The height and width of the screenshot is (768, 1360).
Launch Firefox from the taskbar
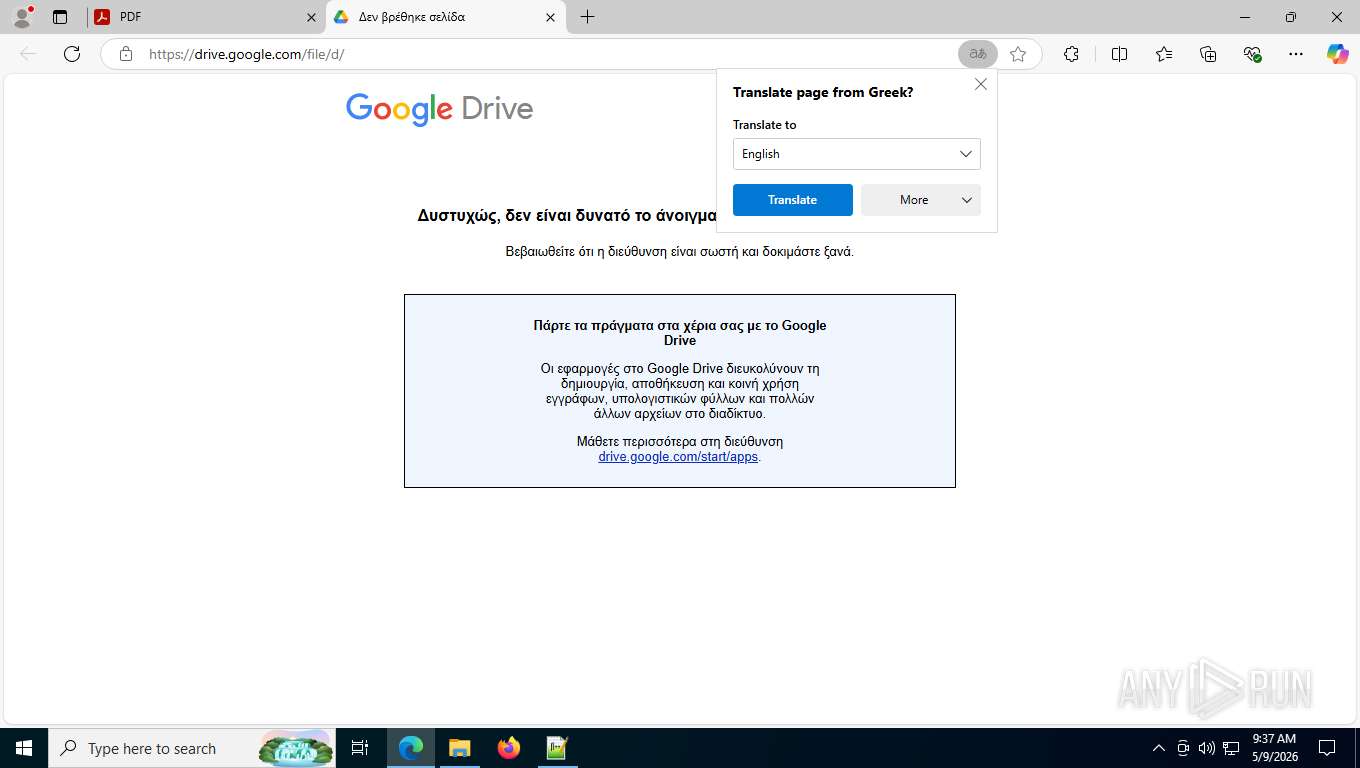(x=509, y=748)
